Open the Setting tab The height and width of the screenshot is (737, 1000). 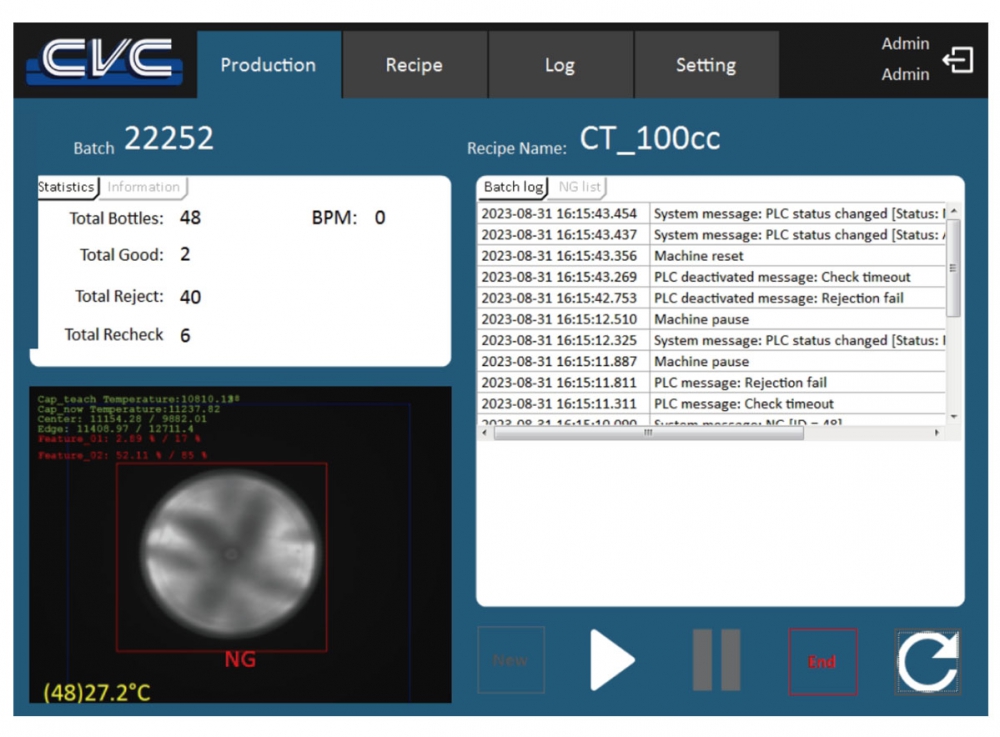tap(706, 65)
